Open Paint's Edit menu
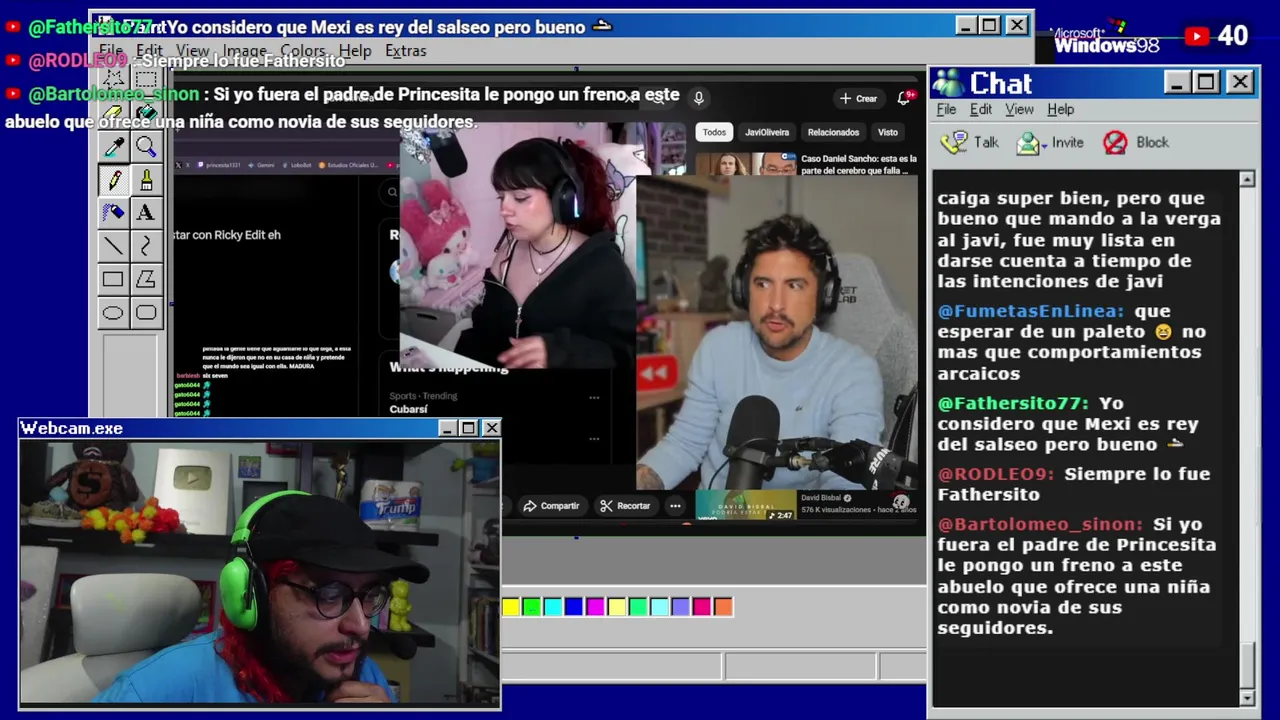Image resolution: width=1280 pixels, height=720 pixels. [149, 51]
